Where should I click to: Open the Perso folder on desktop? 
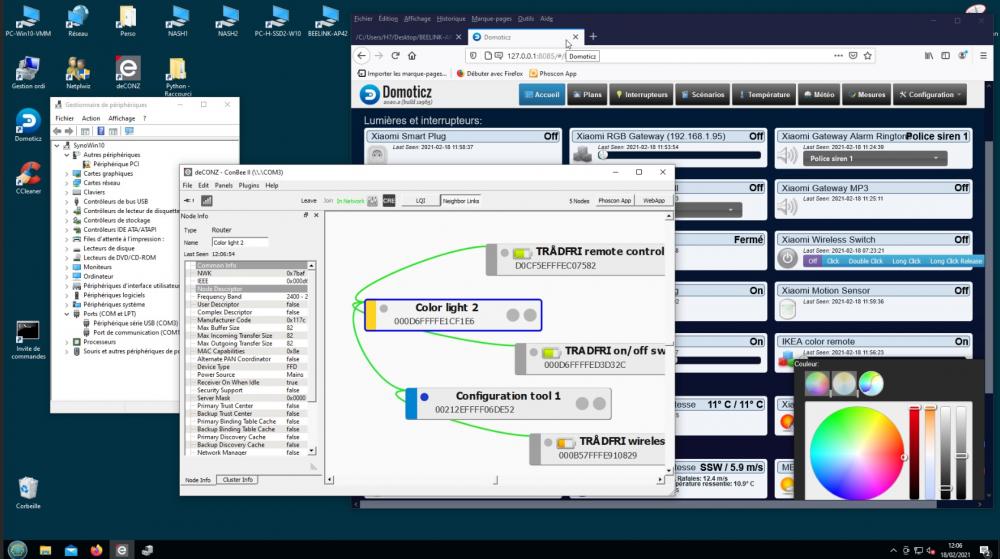coord(128,20)
